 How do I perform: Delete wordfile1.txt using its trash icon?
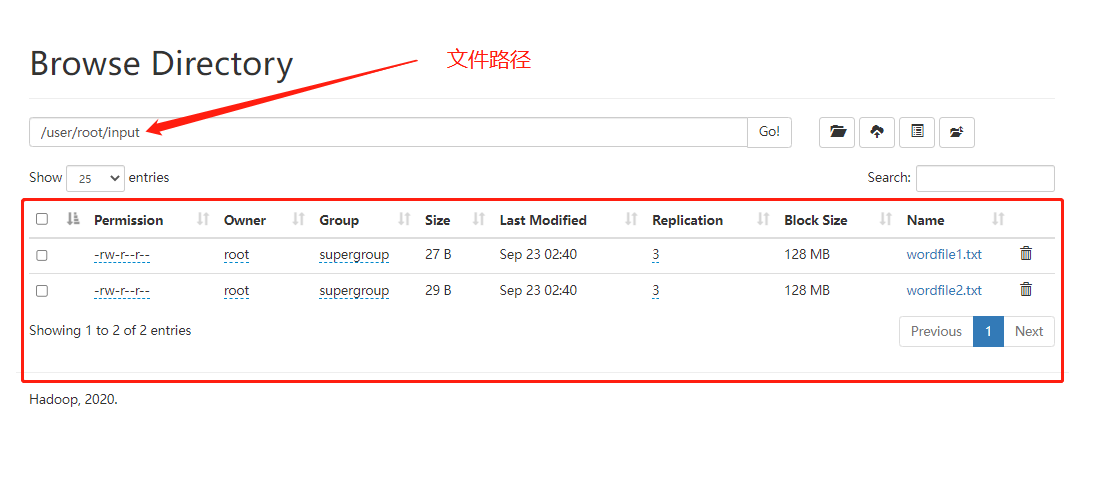coord(1025,254)
